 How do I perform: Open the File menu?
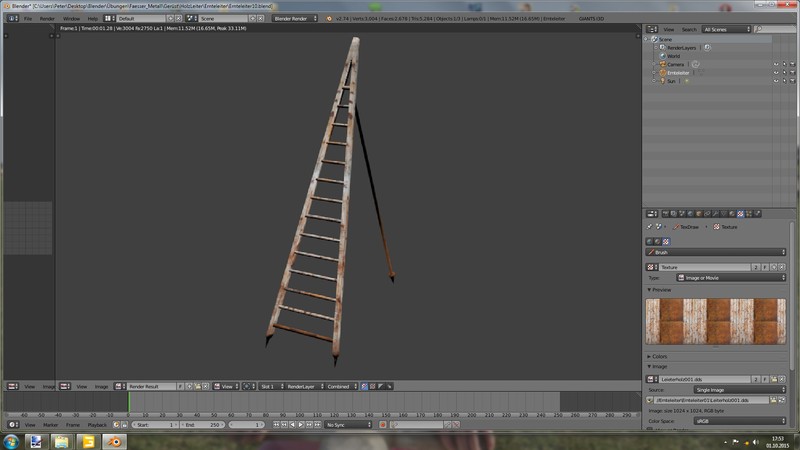click(26, 18)
